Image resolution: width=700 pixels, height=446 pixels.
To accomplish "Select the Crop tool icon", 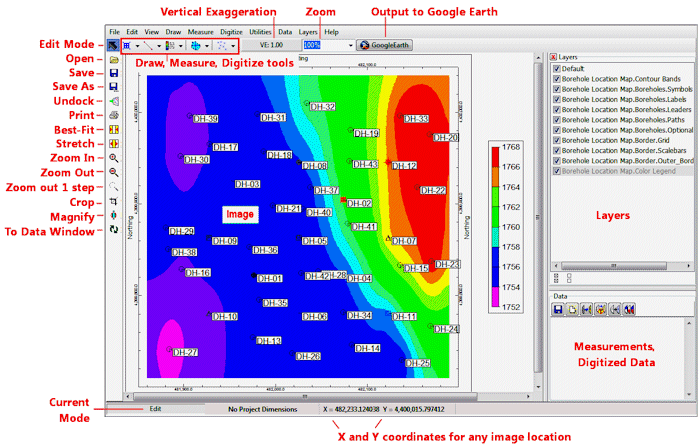I will click(x=113, y=201).
